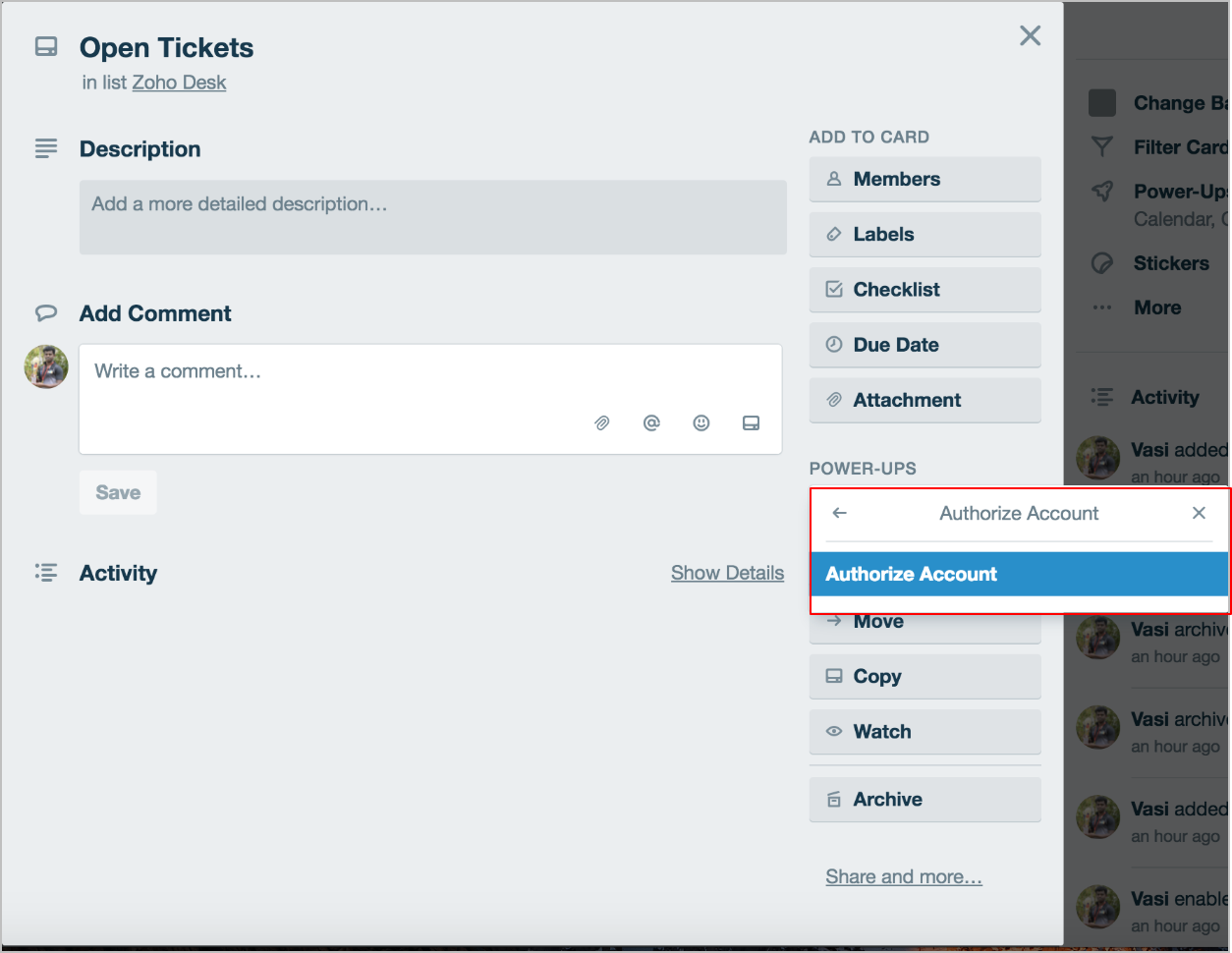This screenshot has width=1232, height=953.
Task: Open the emoji picker in comment box
Action: 701,423
